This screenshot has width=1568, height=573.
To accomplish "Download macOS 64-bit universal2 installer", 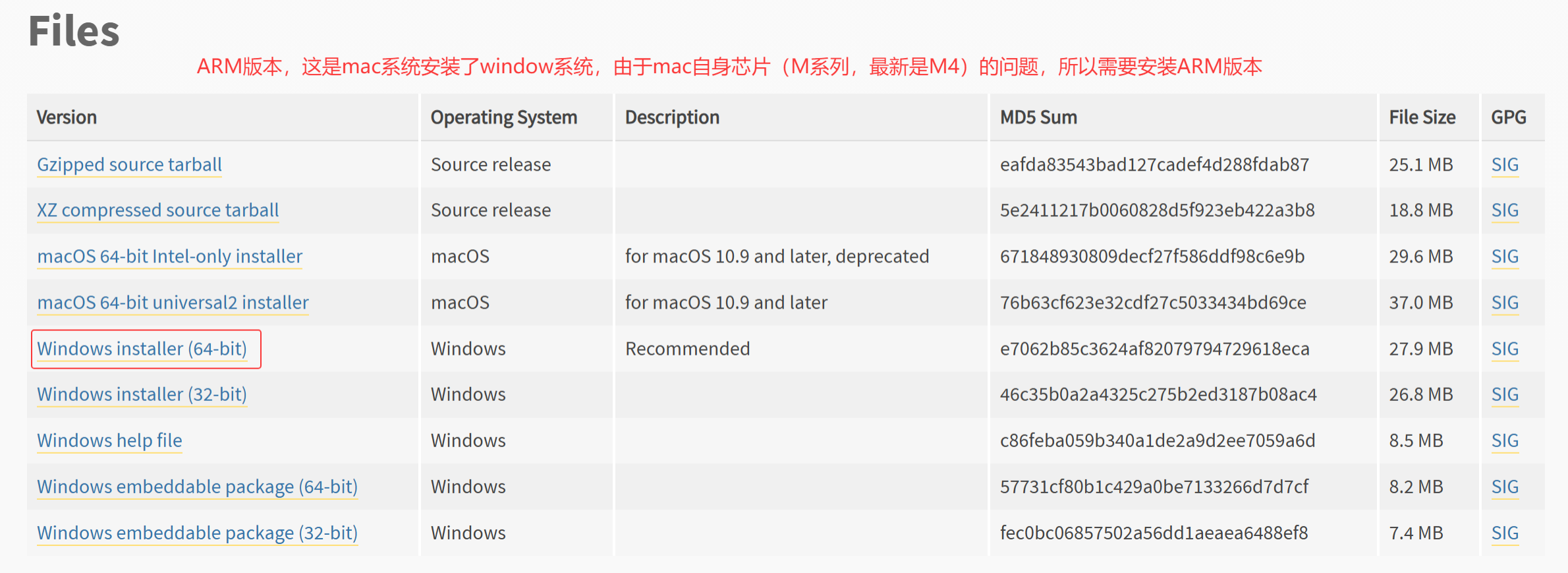I will (x=172, y=303).
